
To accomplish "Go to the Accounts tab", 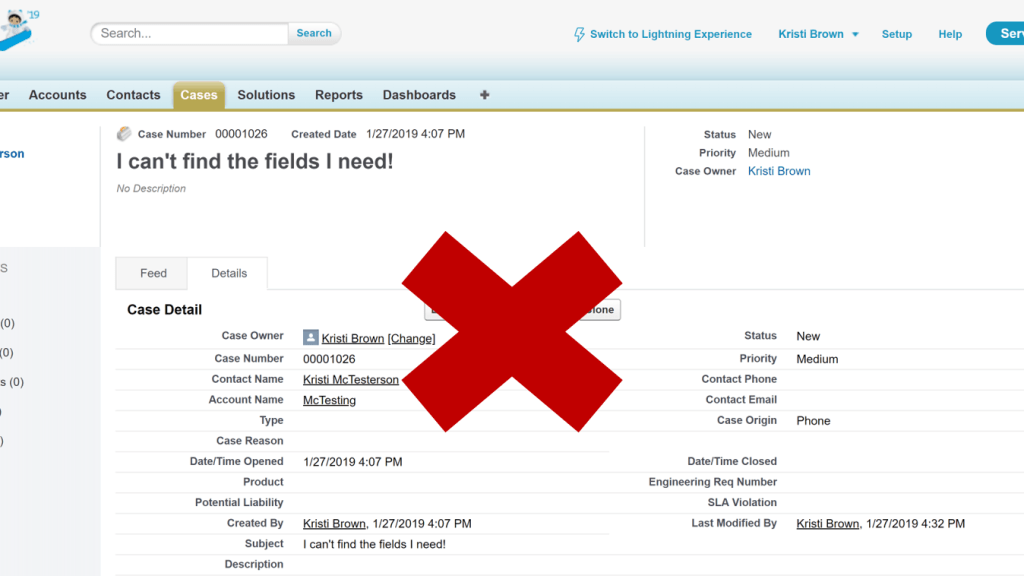I will (x=57, y=95).
